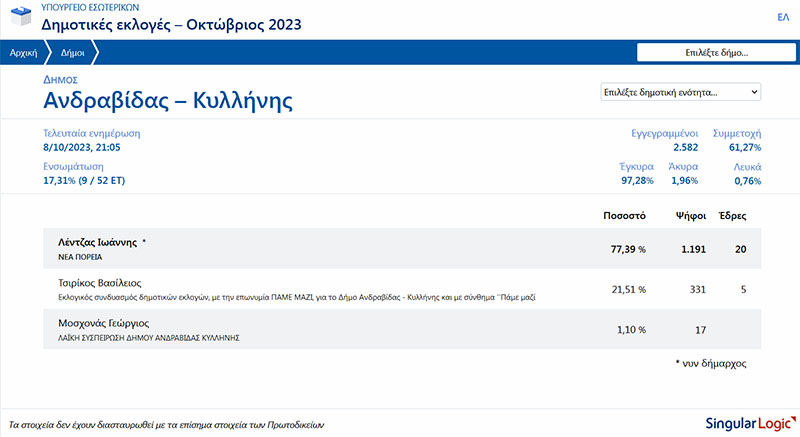Click the Ψήφοι column header

point(692,215)
